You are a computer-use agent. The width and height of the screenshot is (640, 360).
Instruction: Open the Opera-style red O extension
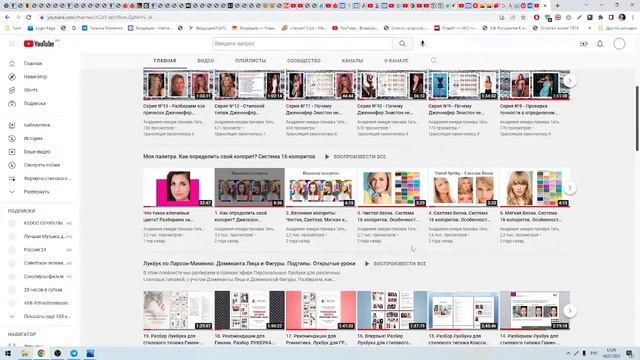[x=536, y=18]
